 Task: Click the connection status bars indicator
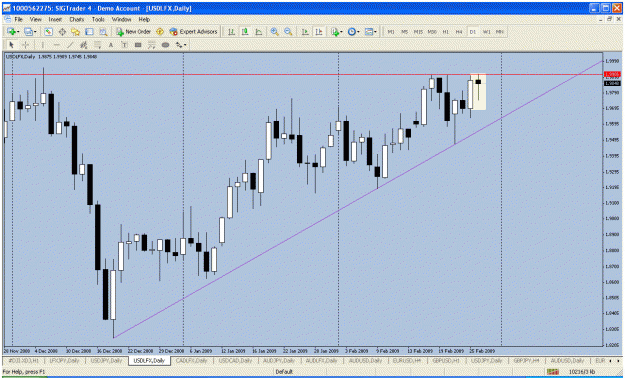pos(553,372)
